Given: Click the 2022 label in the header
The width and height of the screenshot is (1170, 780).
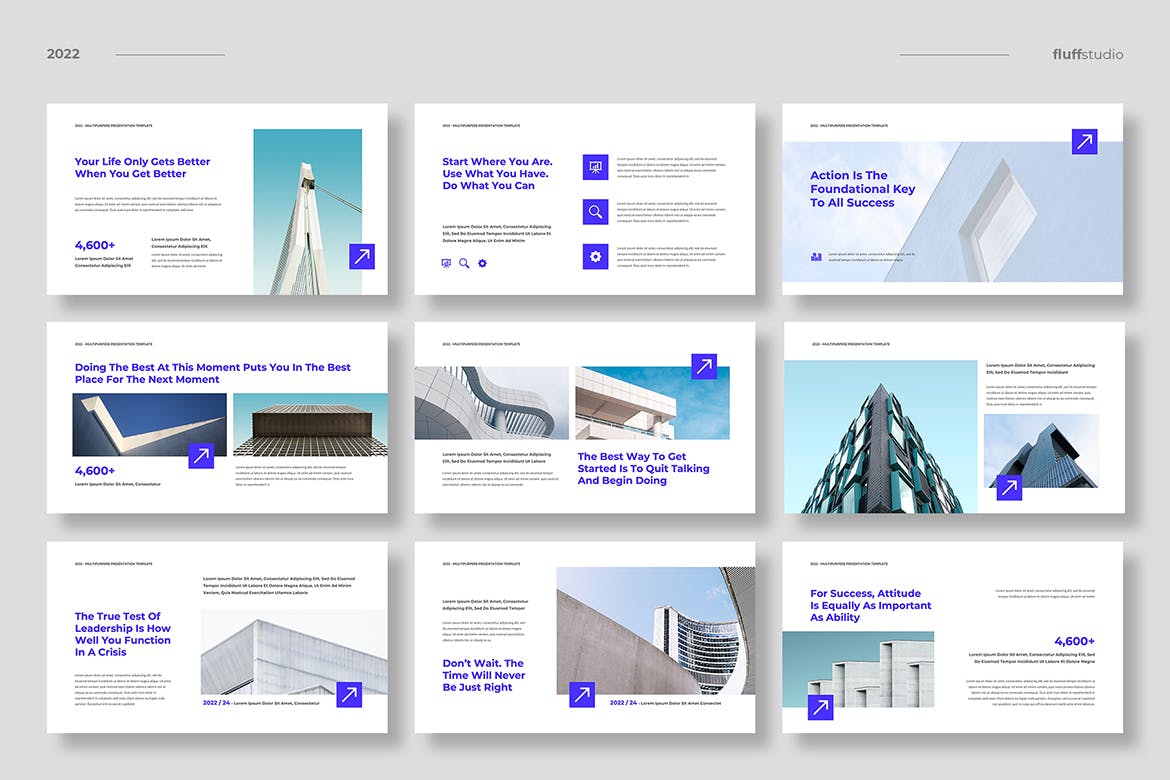Looking at the screenshot, I should [x=63, y=54].
